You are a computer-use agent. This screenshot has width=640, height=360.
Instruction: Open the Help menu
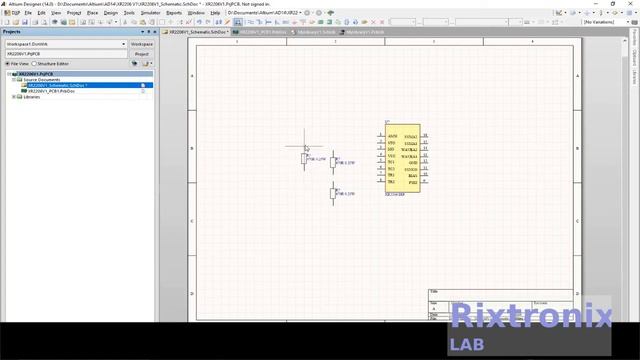coord(215,13)
